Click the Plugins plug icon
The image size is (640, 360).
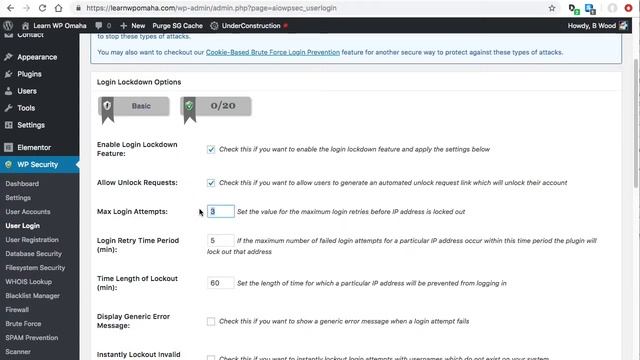[9, 74]
